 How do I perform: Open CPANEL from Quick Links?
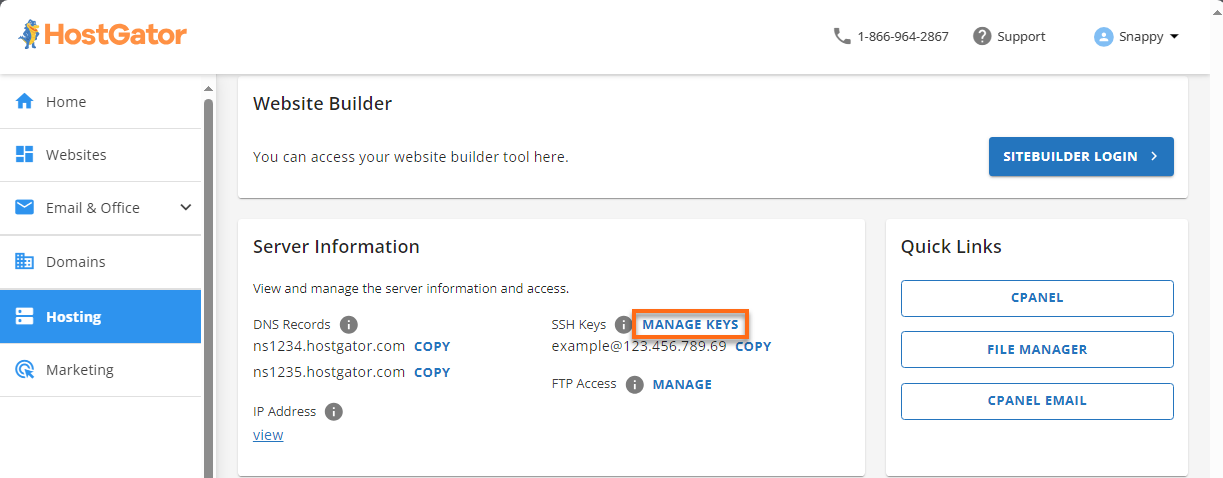pos(1037,298)
